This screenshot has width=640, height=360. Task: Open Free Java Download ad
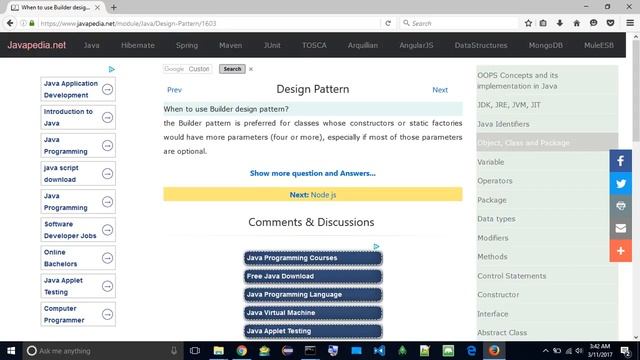click(x=313, y=276)
